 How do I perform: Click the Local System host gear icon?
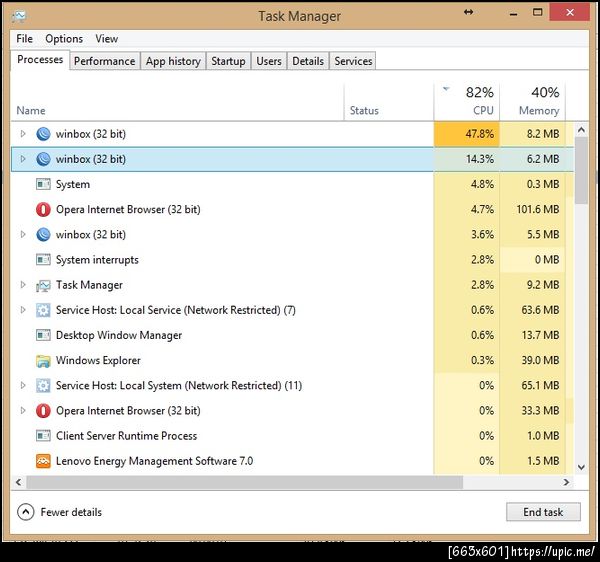pyautogui.click(x=43, y=386)
